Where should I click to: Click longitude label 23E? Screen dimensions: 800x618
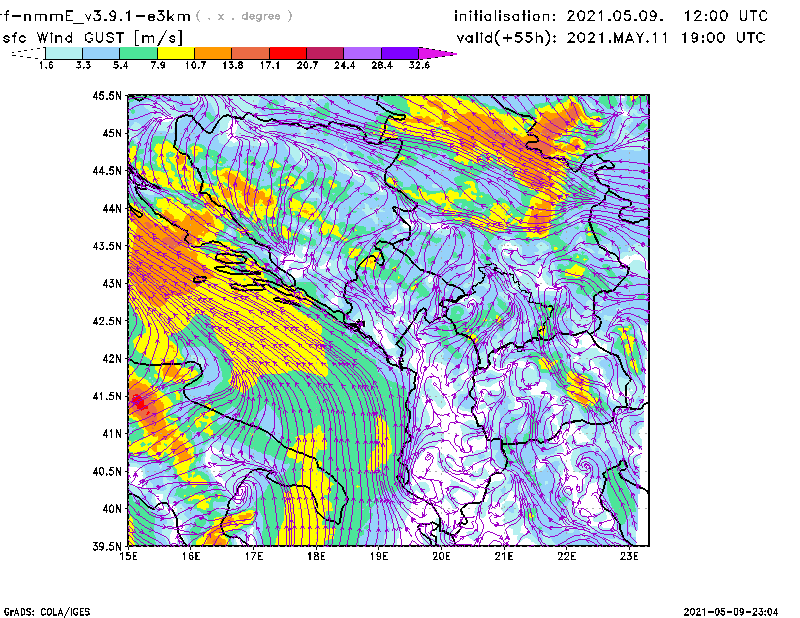click(x=629, y=556)
